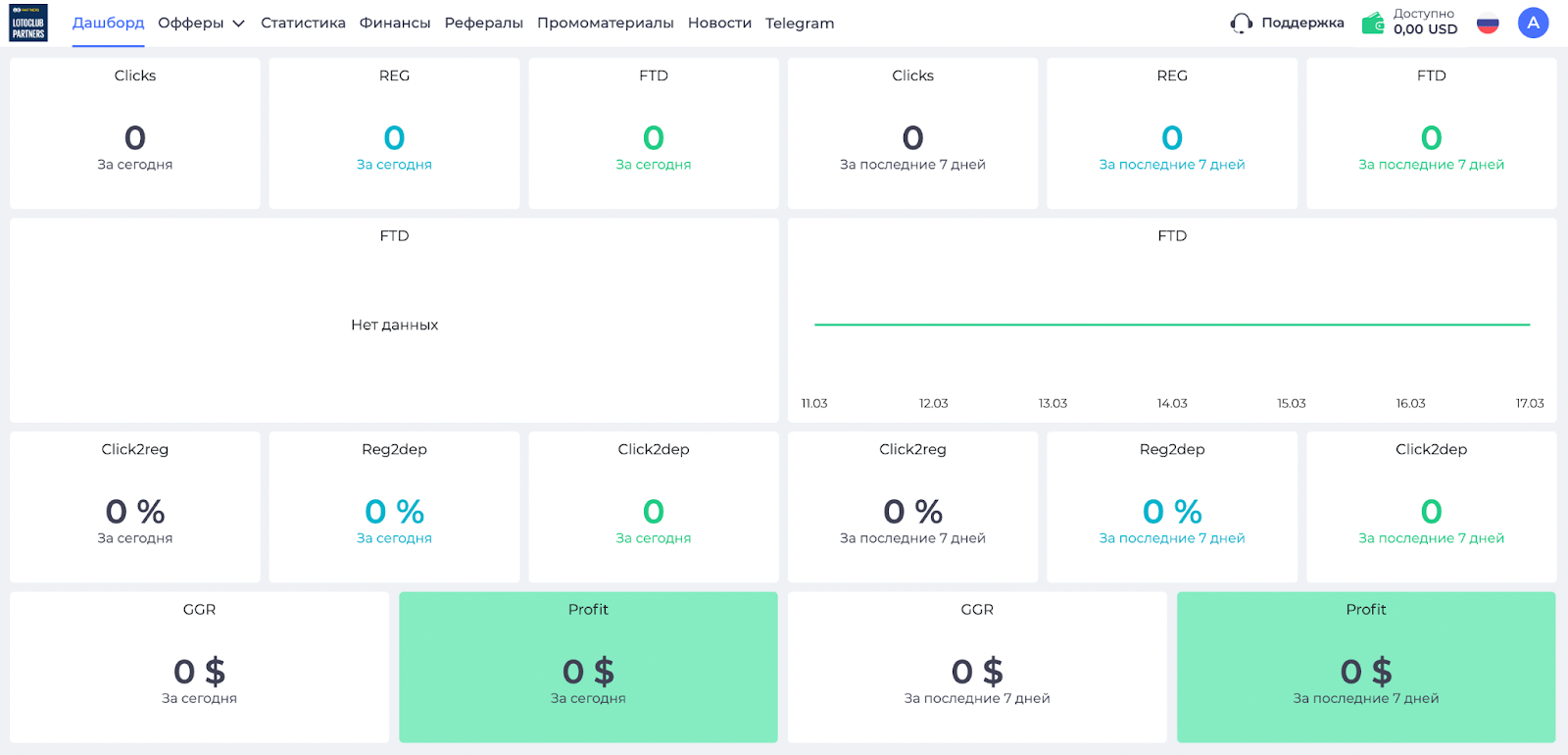Click the Поддержка support link

point(1302,23)
